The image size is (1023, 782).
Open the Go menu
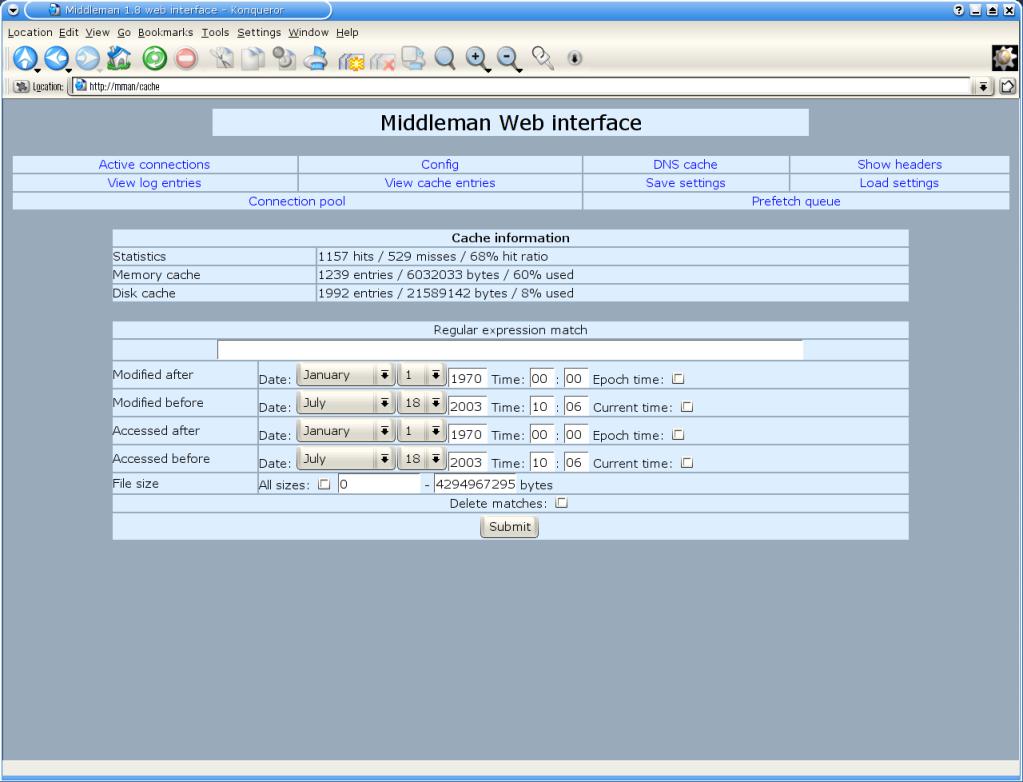[124, 32]
